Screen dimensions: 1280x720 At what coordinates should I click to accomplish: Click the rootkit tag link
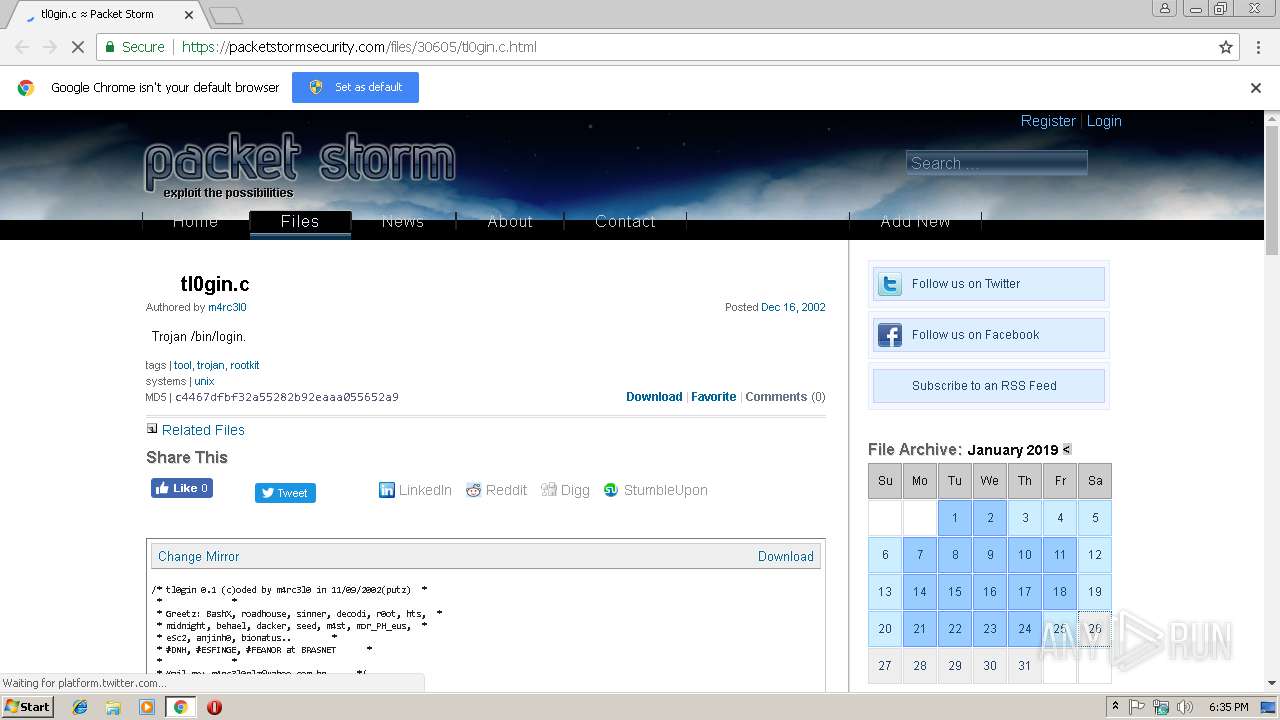point(244,365)
